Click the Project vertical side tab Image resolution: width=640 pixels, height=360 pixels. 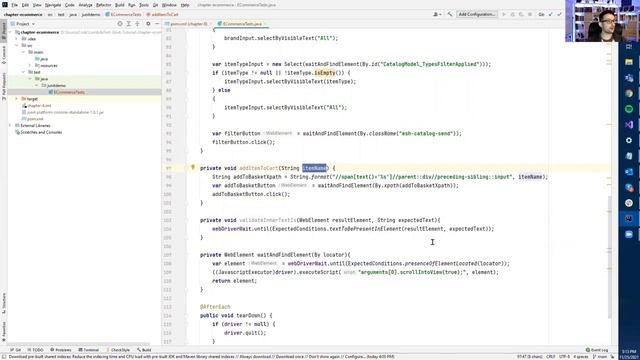[x=4, y=31]
